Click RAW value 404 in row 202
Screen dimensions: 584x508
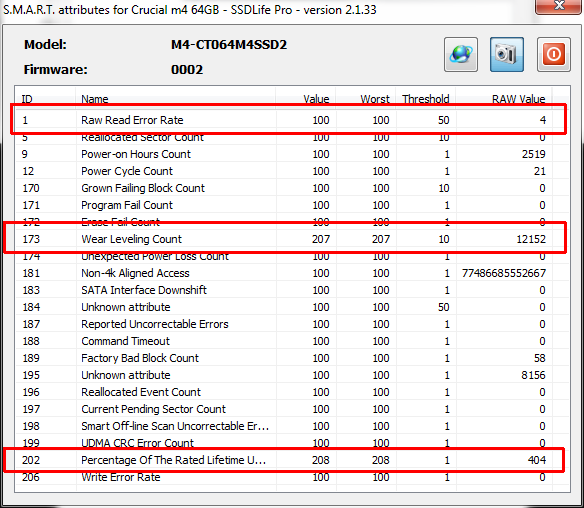pos(537,460)
